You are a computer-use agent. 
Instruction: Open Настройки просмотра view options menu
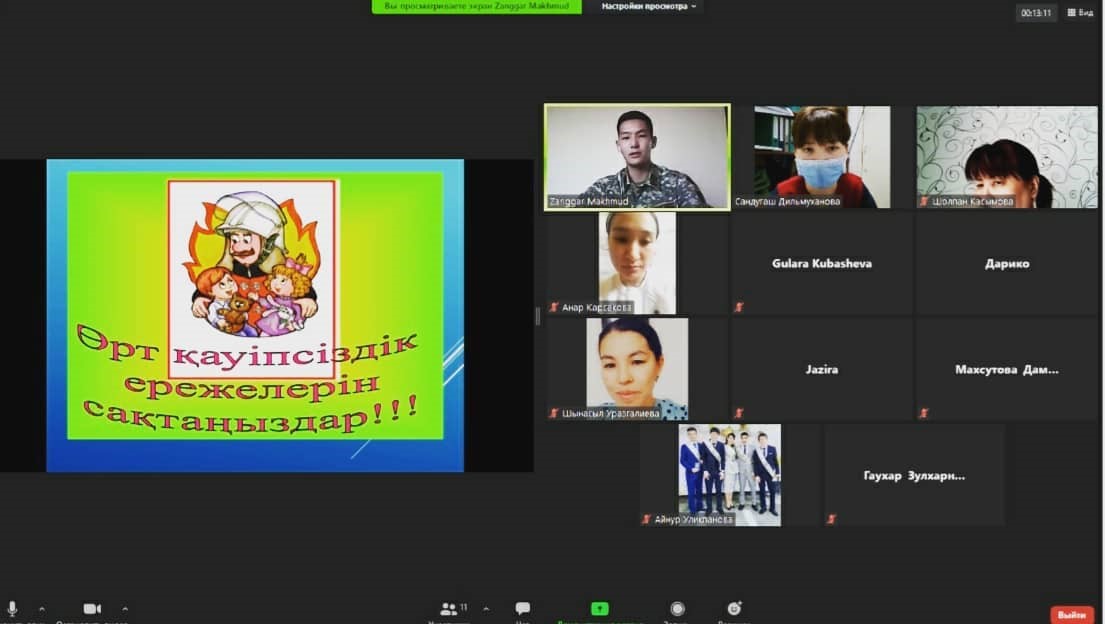(648, 6)
